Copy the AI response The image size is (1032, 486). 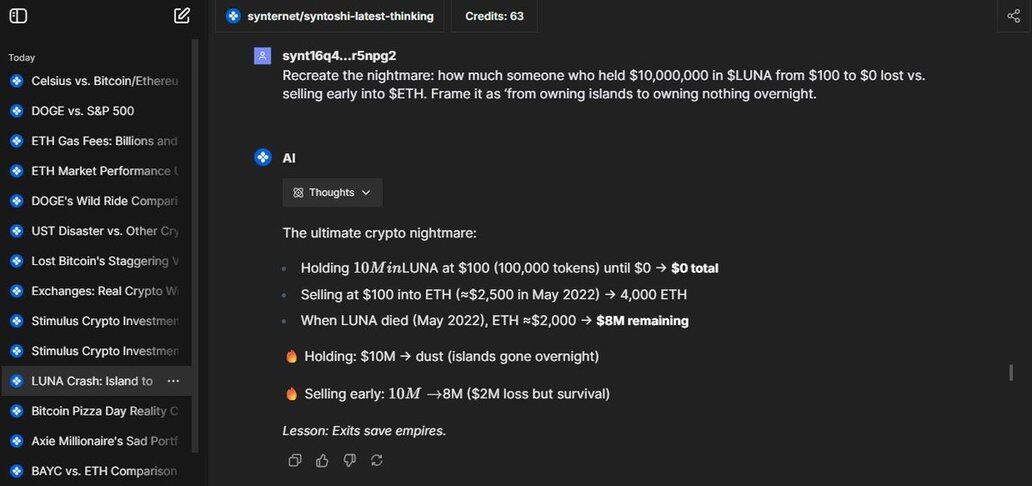(295, 460)
